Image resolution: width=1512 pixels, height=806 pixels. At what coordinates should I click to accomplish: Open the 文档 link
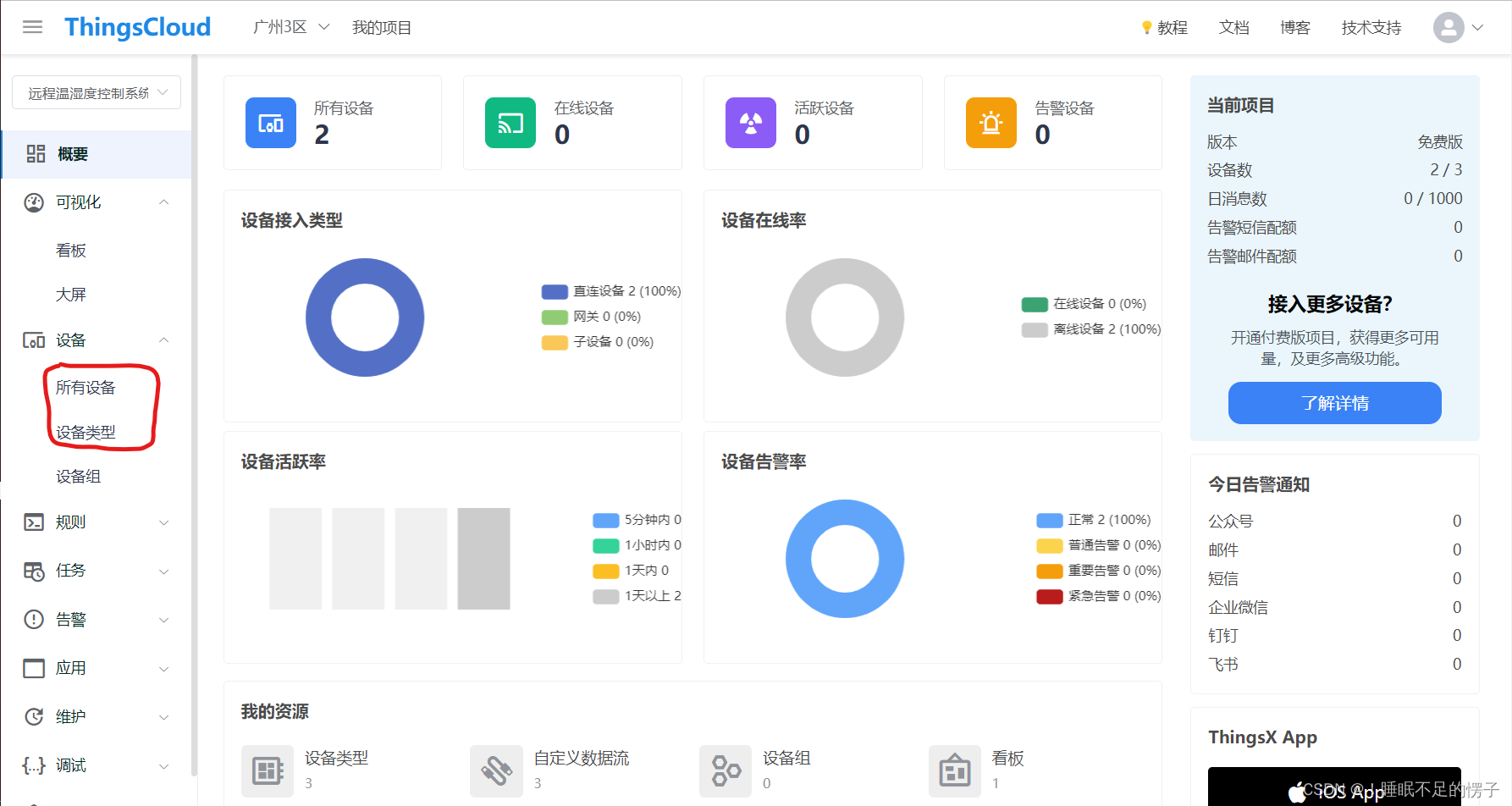coord(1234,28)
